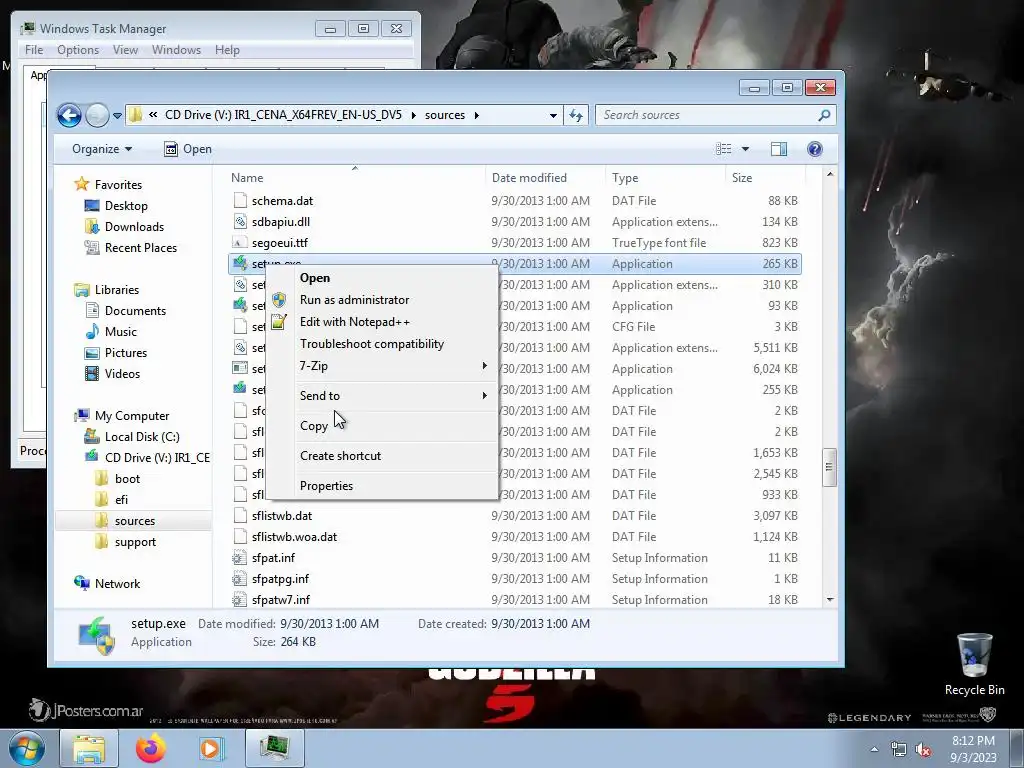Open the Recycle Bin desktop icon
This screenshot has width=1024, height=768.
pyautogui.click(x=974, y=664)
